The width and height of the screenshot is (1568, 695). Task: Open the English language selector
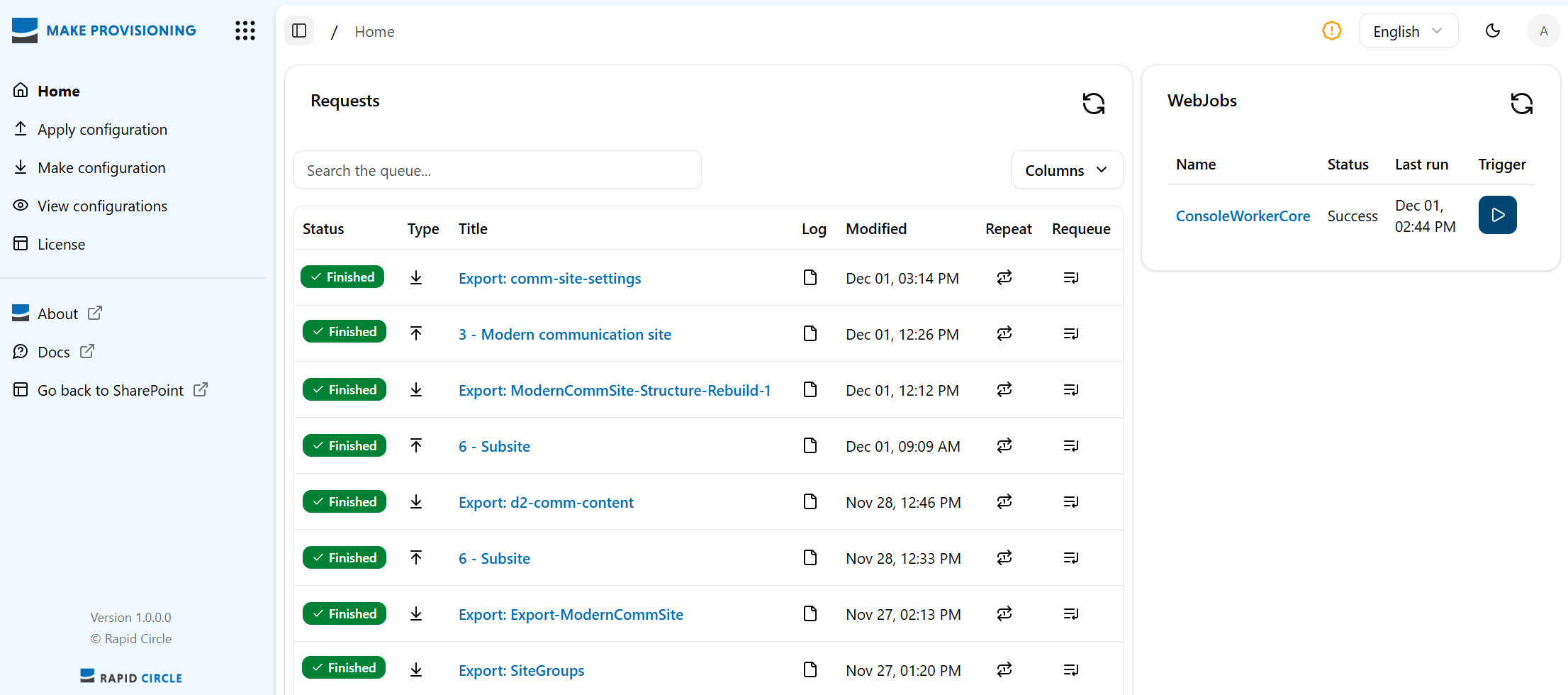(1408, 30)
